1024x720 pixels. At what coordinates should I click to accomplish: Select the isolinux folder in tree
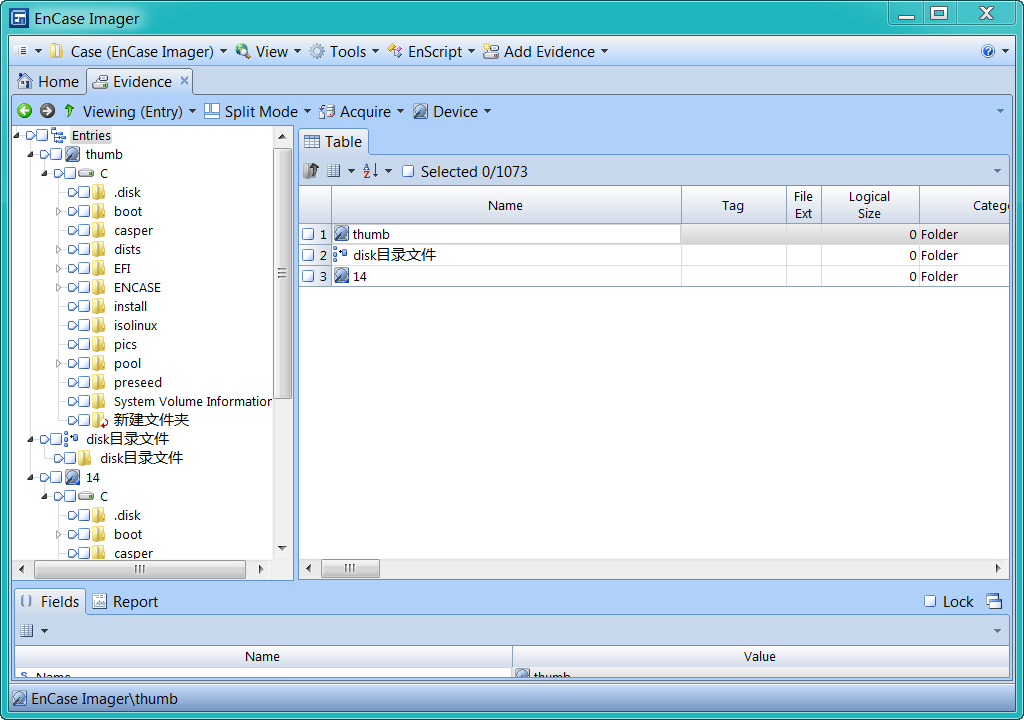[135, 325]
